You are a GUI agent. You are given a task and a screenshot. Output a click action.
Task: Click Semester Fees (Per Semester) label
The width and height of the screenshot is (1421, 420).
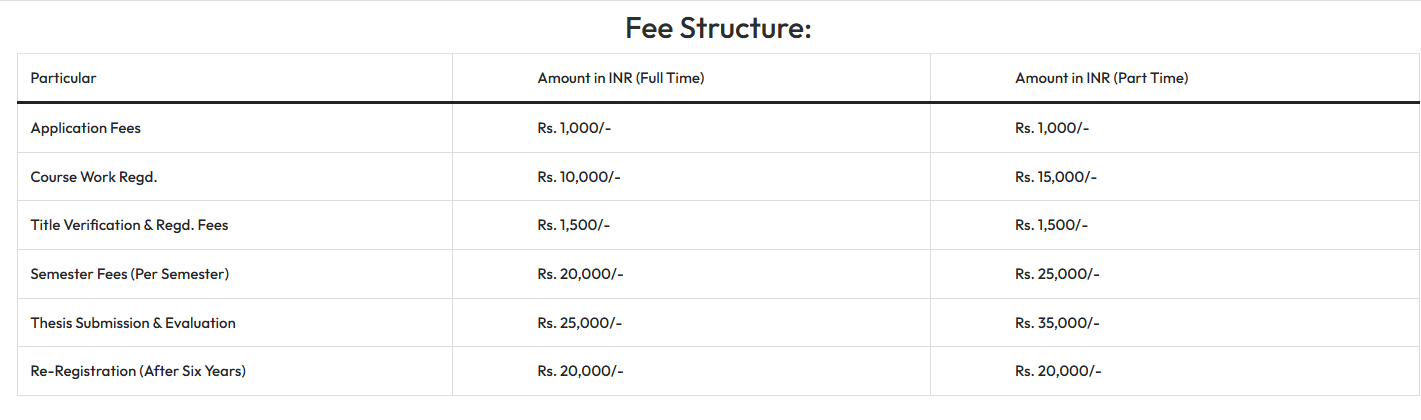click(x=130, y=274)
